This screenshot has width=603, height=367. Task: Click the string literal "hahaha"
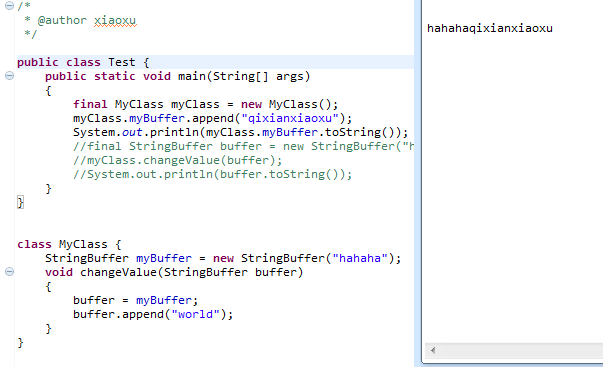coord(360,258)
